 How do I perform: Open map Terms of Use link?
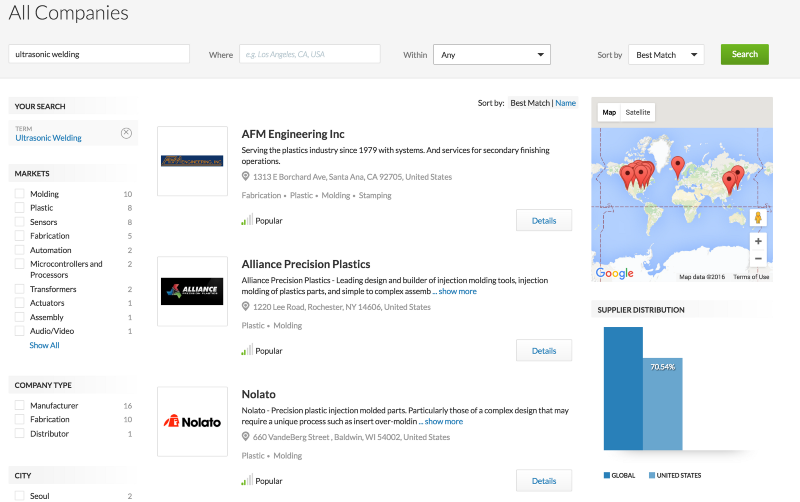pos(751,277)
